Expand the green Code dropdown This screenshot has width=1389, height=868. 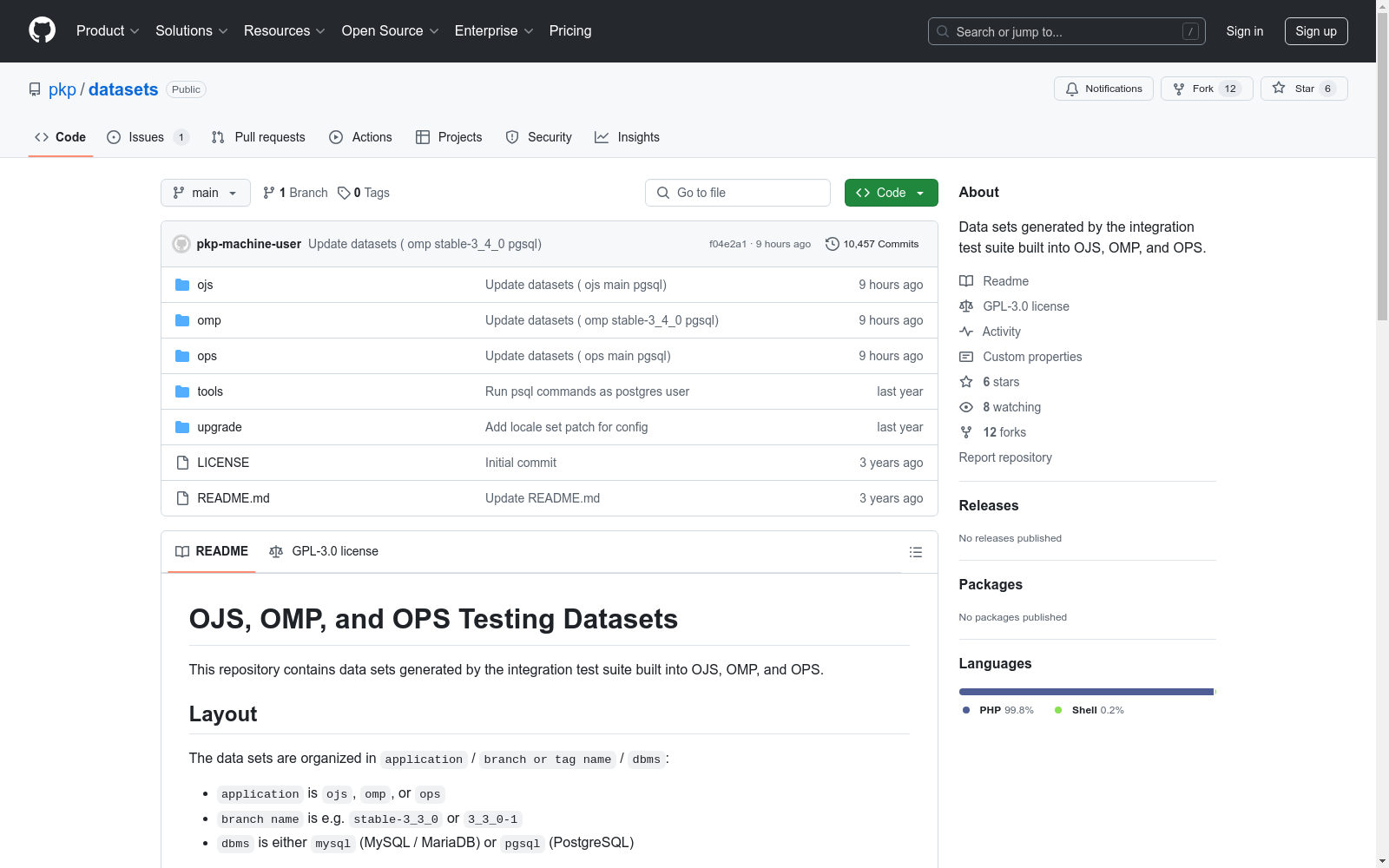pyautogui.click(x=891, y=193)
